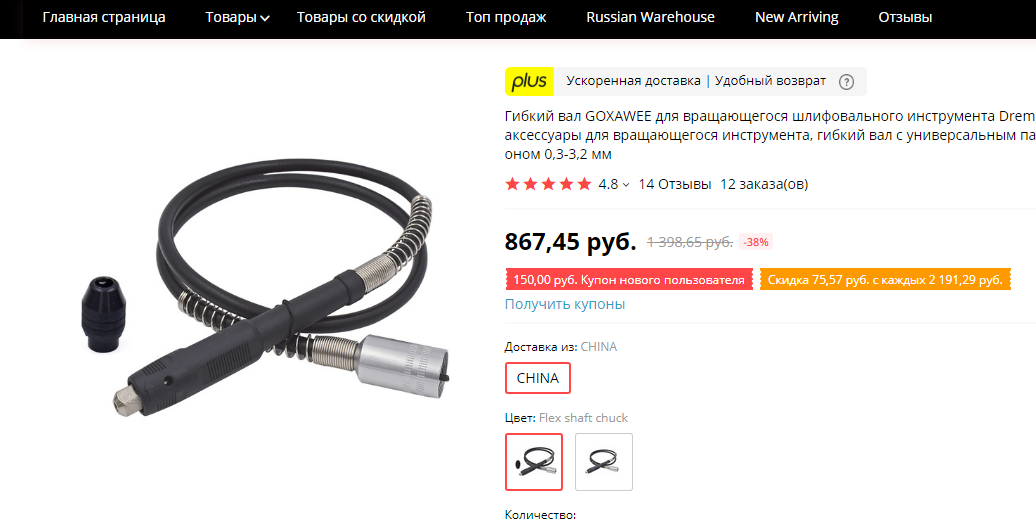Open the 14 Отзывы reviews link

(x=675, y=184)
